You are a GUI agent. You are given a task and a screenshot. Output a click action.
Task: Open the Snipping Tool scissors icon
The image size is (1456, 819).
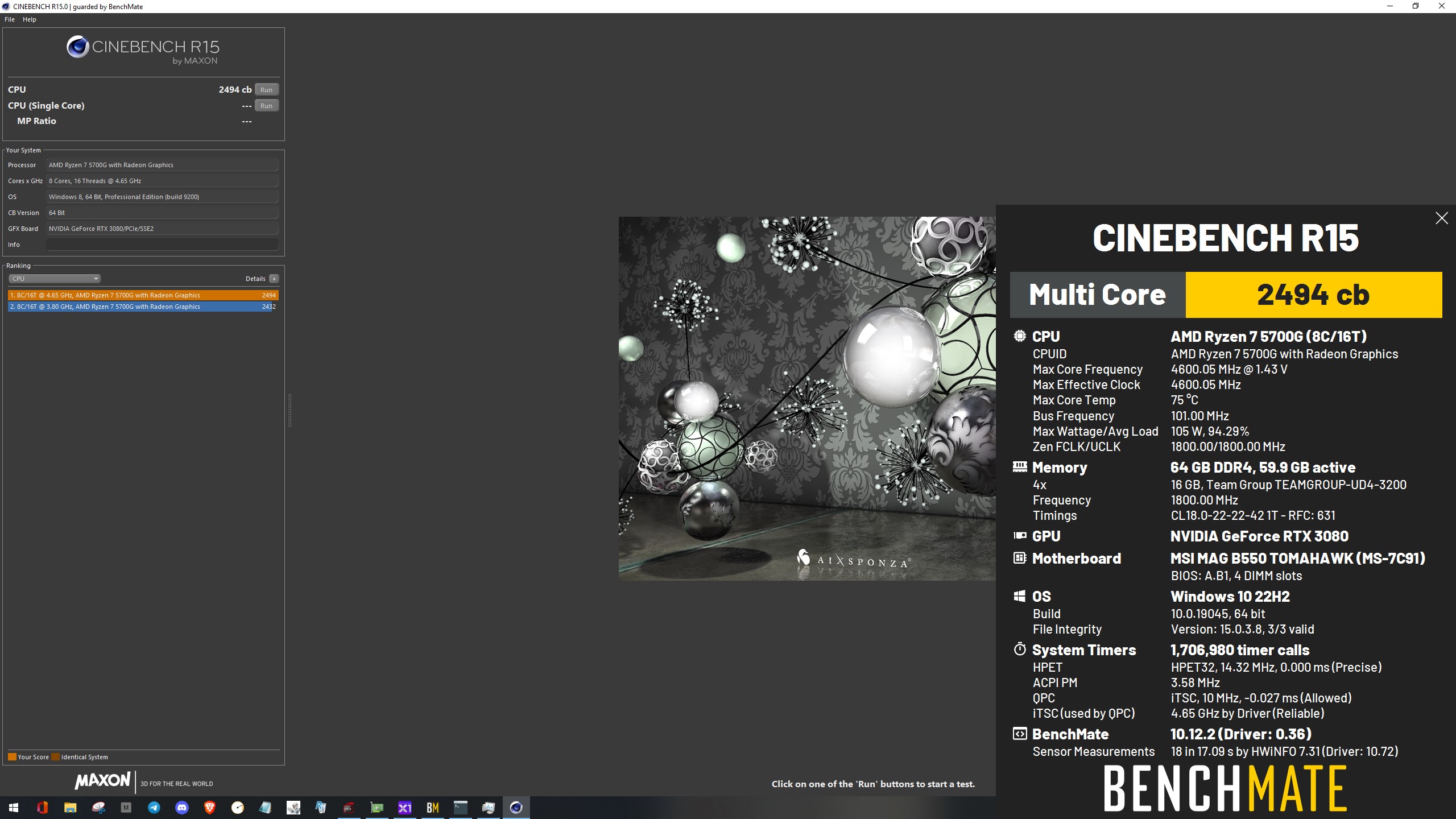(x=98, y=807)
